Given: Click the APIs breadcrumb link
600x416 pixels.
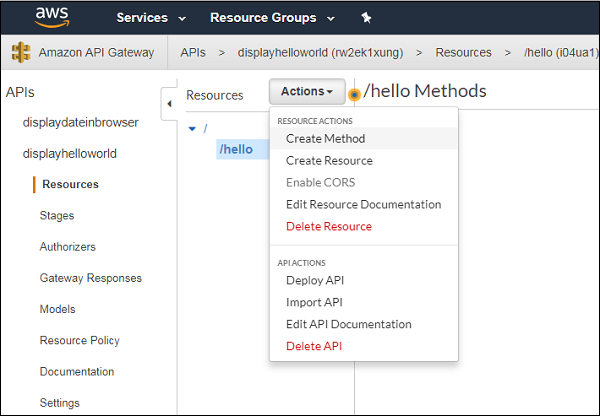Looking at the screenshot, I should (193, 52).
